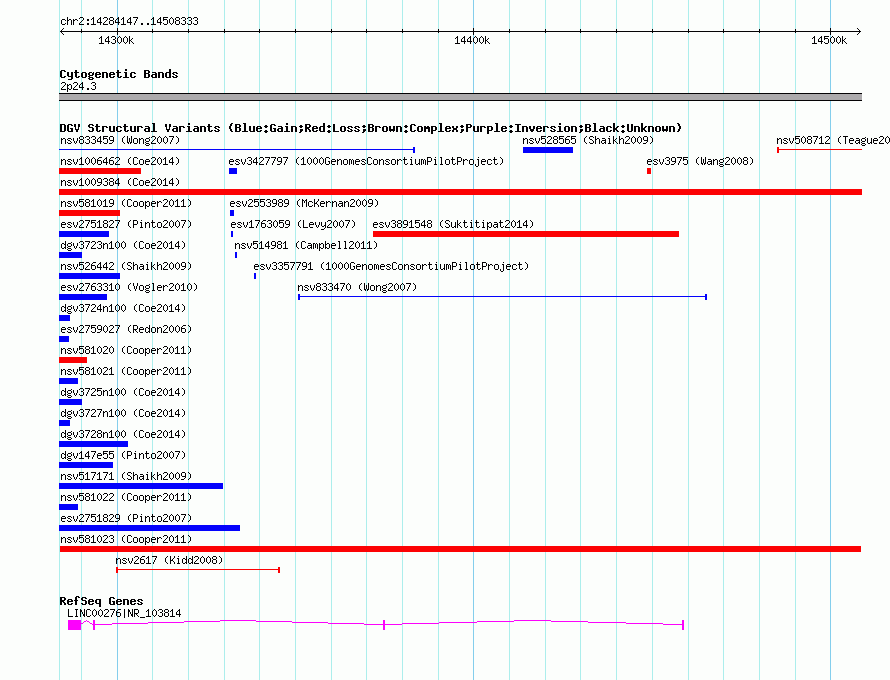890x680 pixels.
Task: Click the chr2:14284147..14508333 coordinate label
Action: (x=129, y=21)
